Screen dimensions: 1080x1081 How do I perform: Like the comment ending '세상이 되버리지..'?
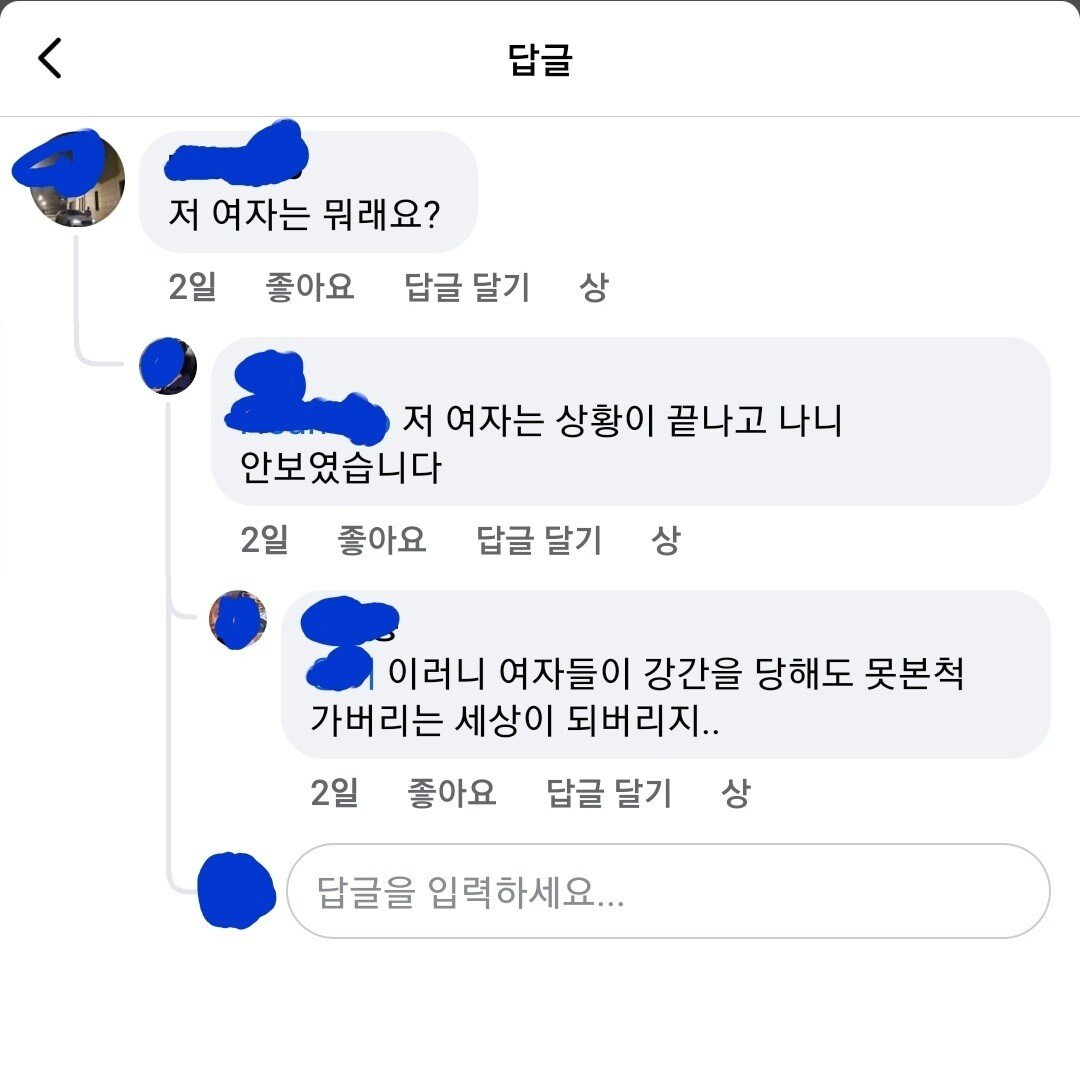tap(451, 793)
